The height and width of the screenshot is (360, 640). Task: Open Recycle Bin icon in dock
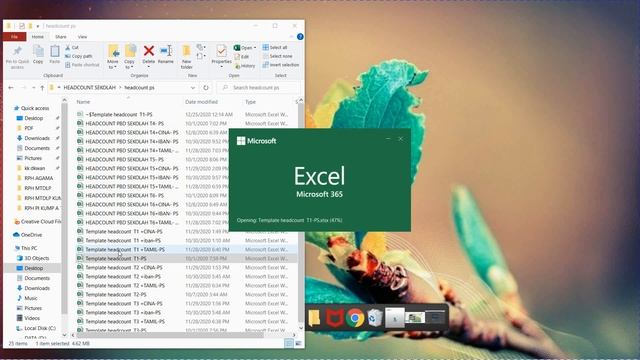(x=374, y=318)
